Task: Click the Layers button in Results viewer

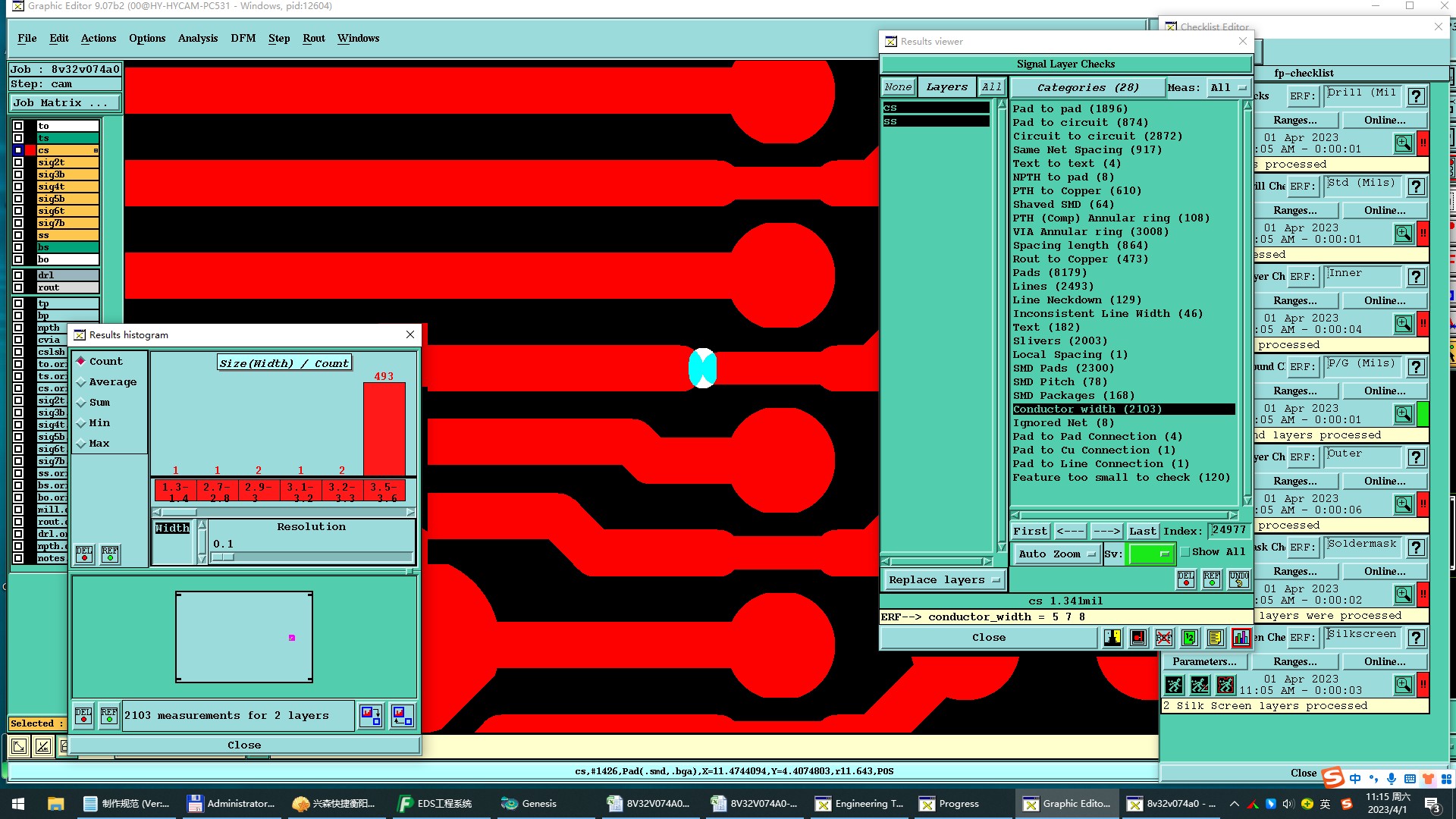Action: (x=946, y=88)
